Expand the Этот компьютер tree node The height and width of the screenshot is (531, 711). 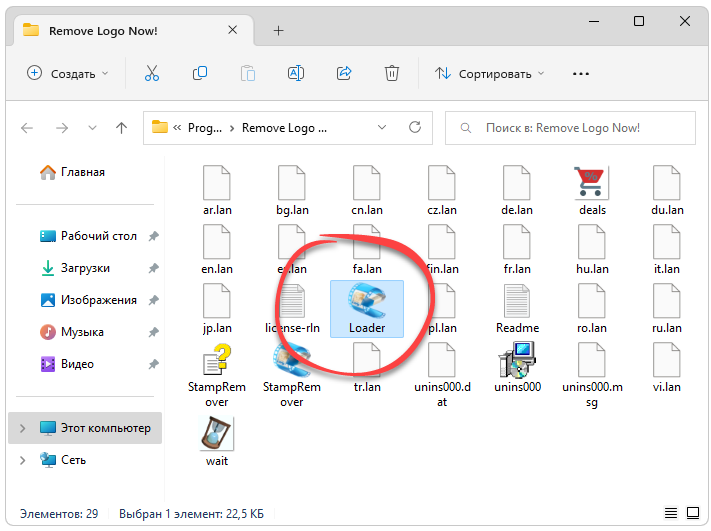tap(22, 428)
